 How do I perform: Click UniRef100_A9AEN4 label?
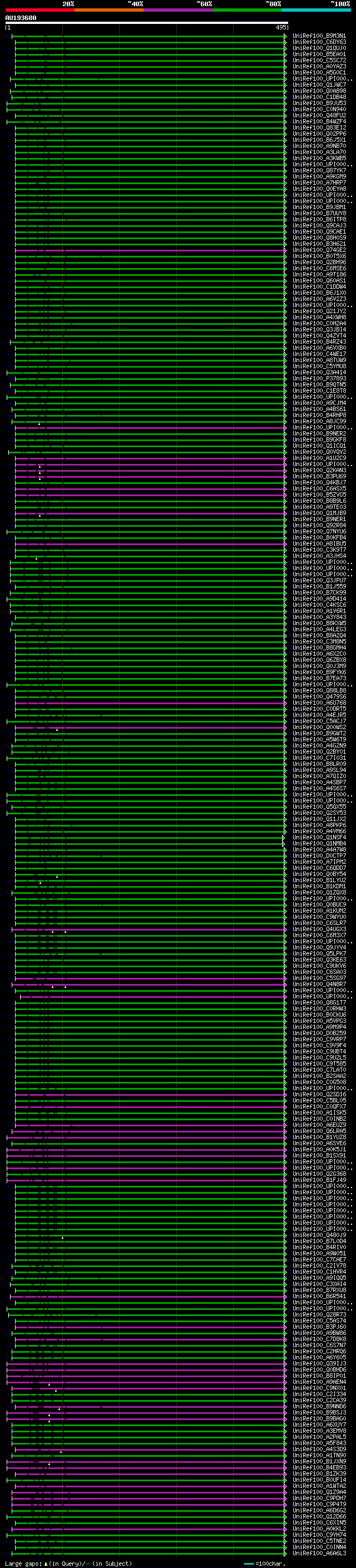coord(319,1382)
